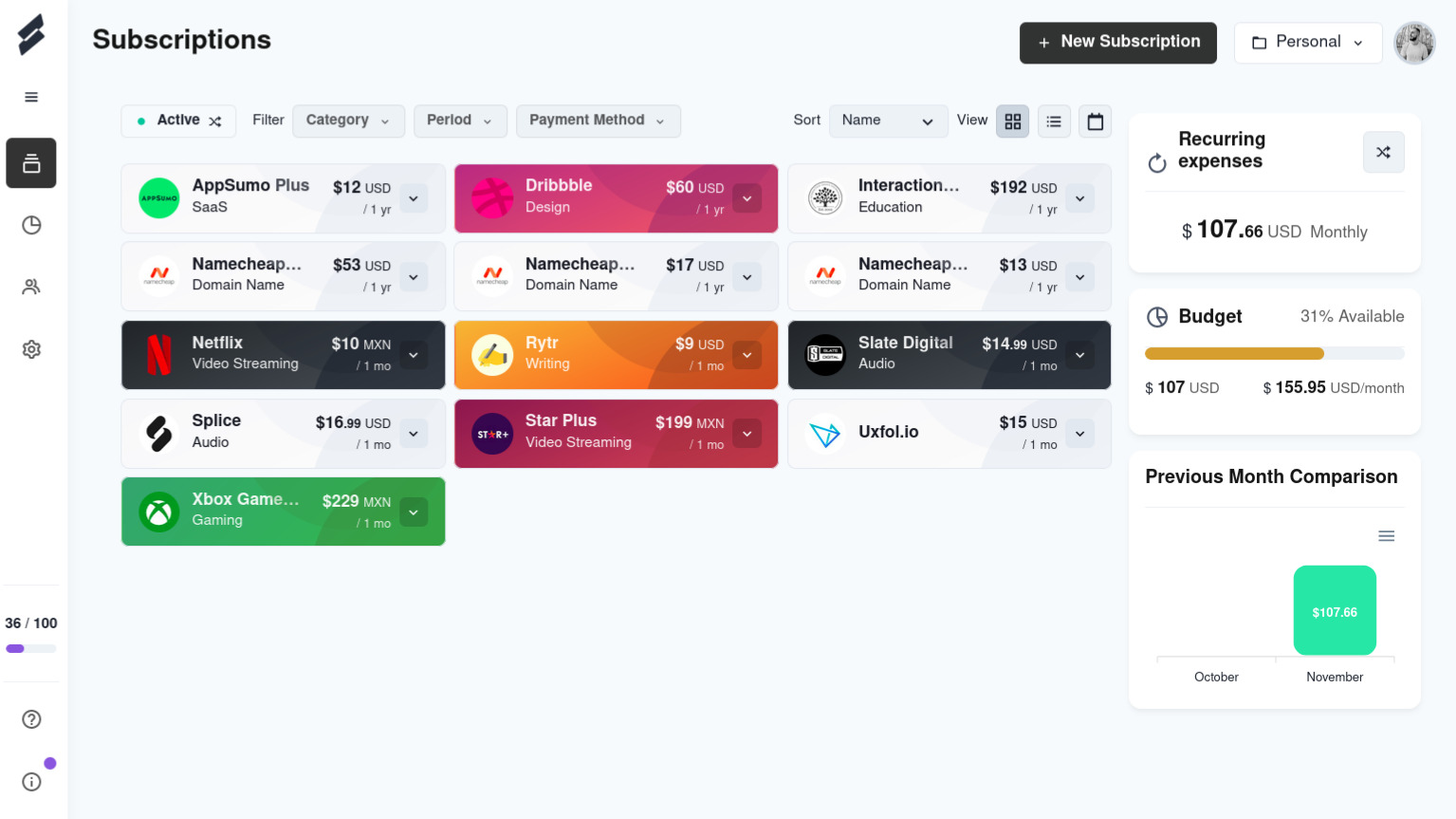Open the subscriptions icon in the sidebar
The height and width of the screenshot is (819, 1456).
tap(30, 162)
